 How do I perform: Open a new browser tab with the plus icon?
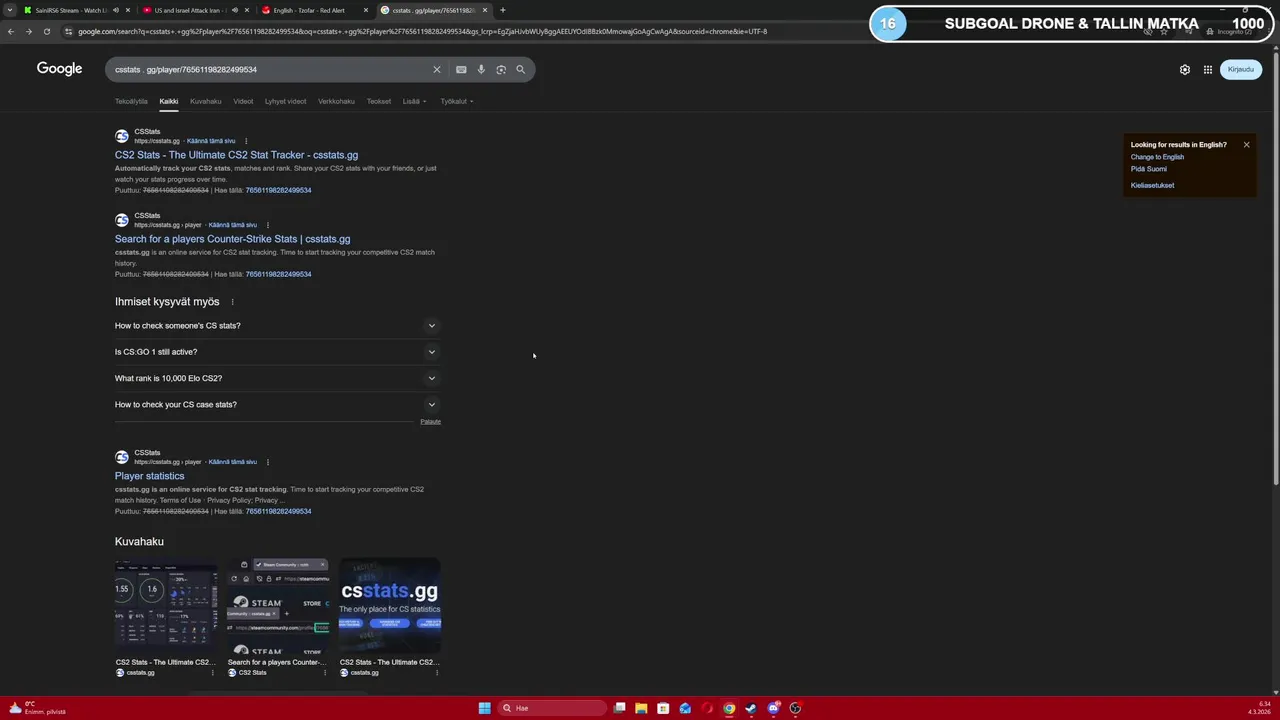coord(502,10)
